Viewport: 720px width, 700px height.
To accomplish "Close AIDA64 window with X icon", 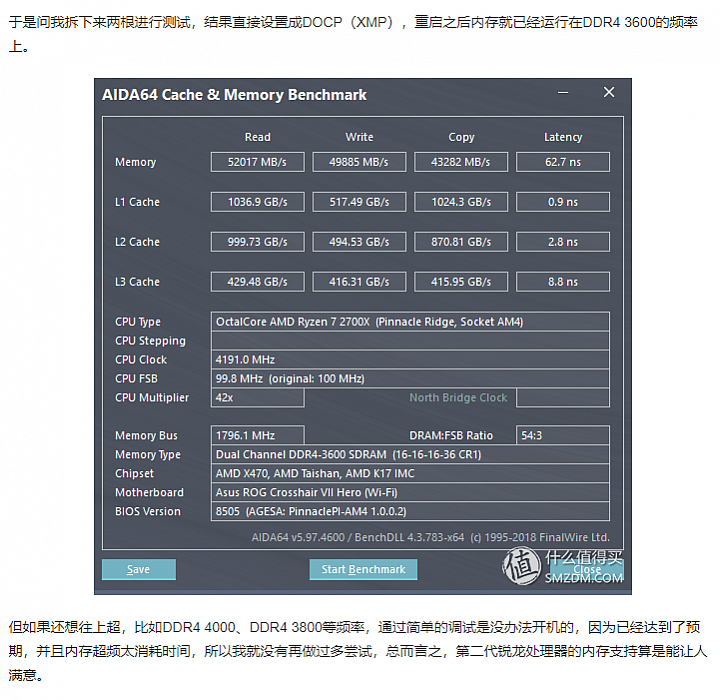I will point(609,92).
